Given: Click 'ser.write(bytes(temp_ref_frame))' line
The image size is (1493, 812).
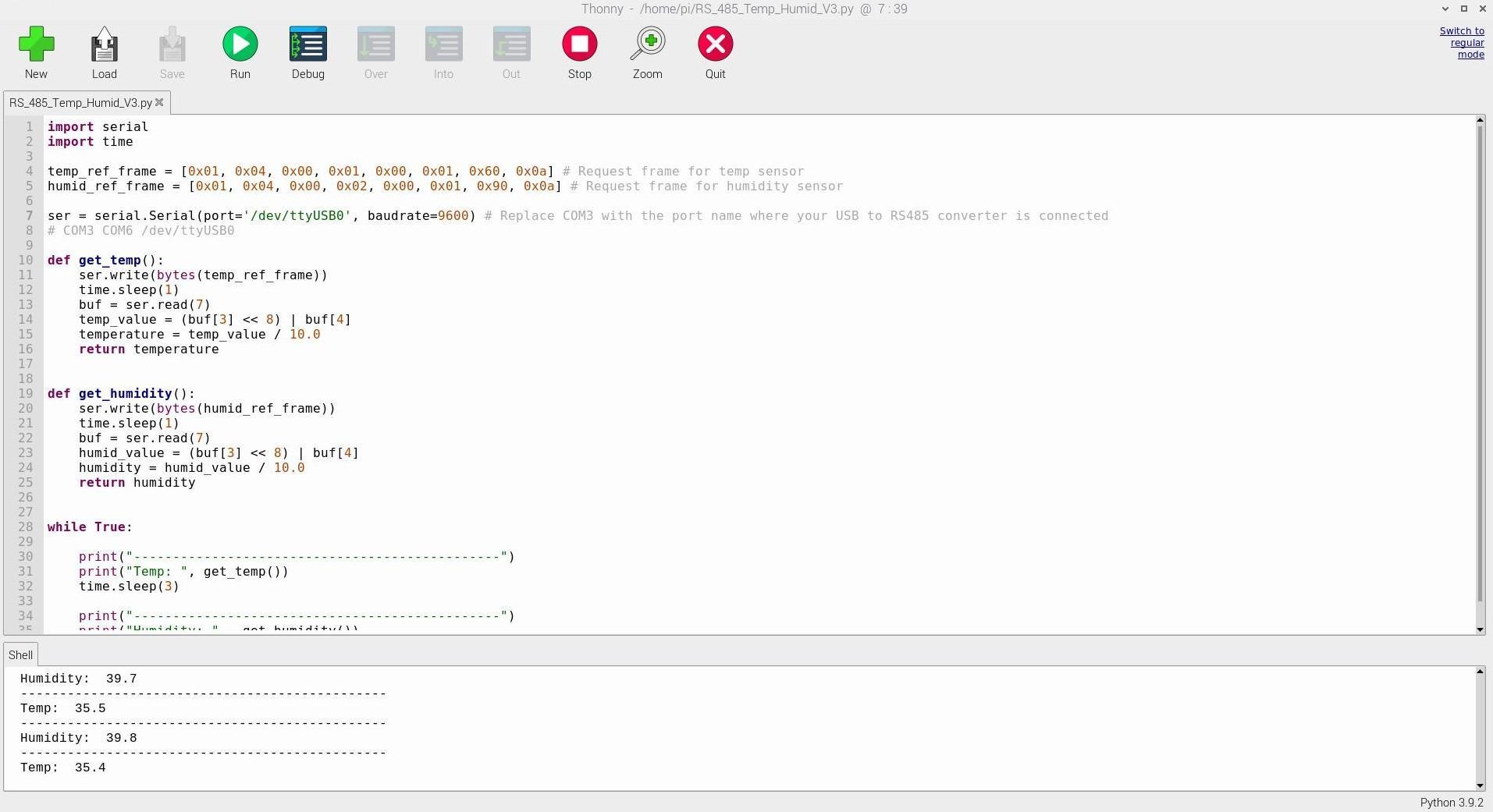Looking at the screenshot, I should tap(203, 275).
